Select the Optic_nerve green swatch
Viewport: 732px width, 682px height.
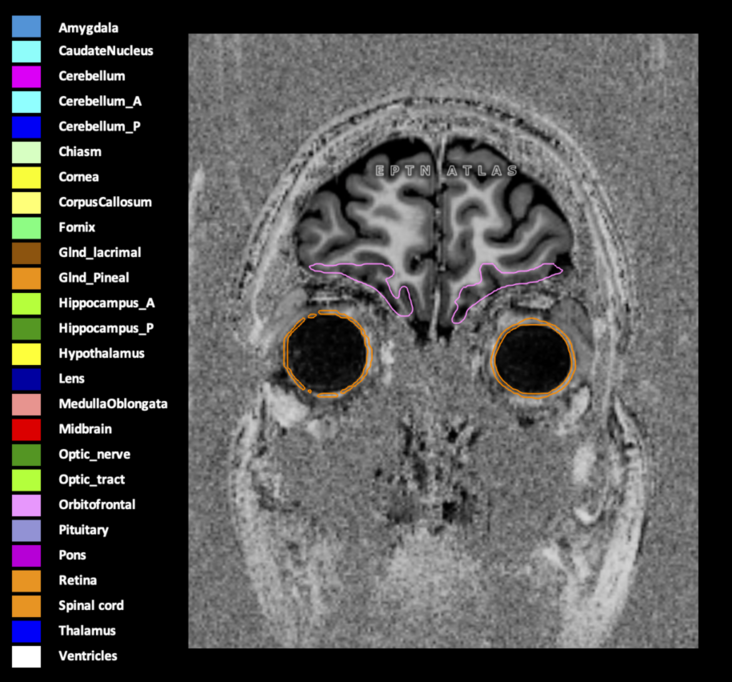(26, 455)
